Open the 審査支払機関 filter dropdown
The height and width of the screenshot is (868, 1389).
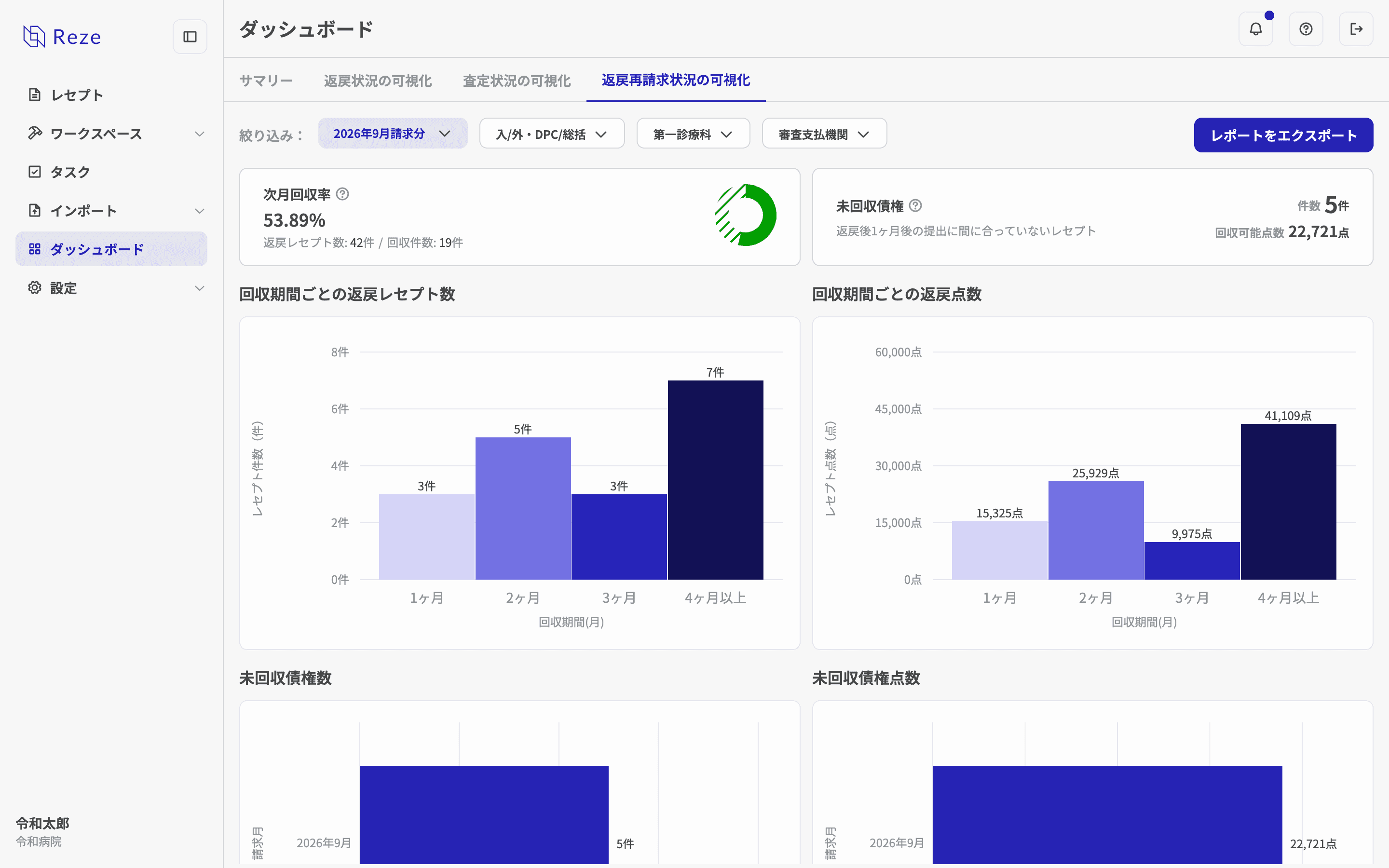point(824,134)
